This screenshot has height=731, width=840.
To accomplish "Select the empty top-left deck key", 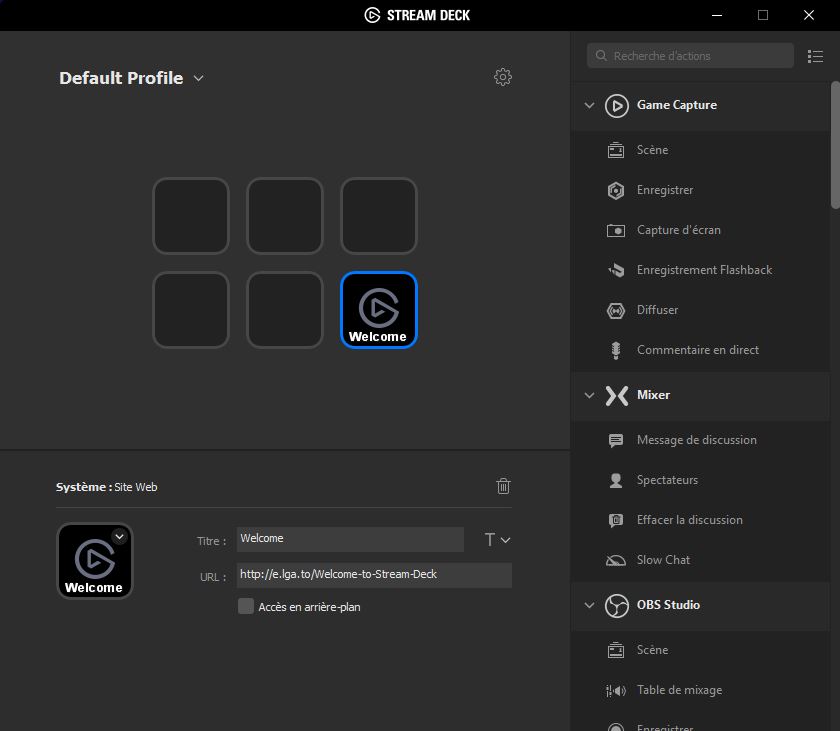I will [x=191, y=216].
